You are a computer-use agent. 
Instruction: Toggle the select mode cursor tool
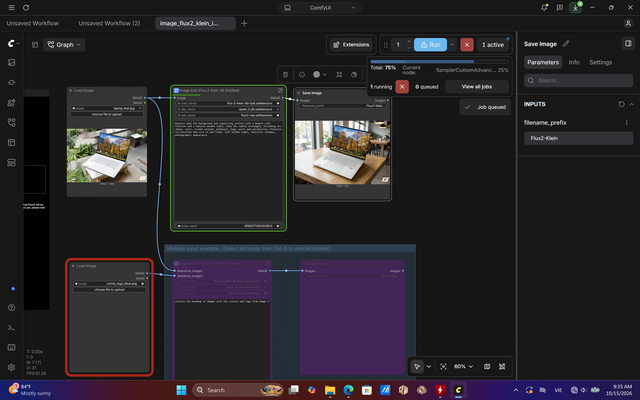(417, 367)
